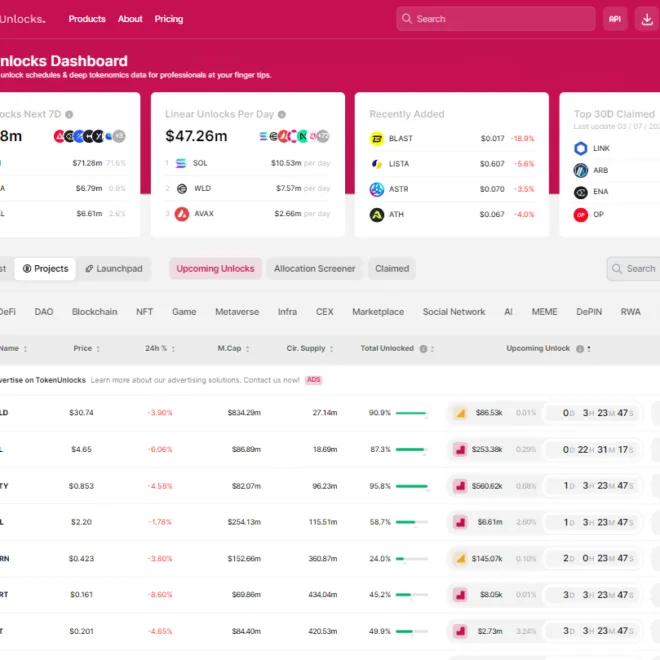Click unlock type icon for $8.05k row
Viewport: 660px width, 660px height.
click(460, 595)
